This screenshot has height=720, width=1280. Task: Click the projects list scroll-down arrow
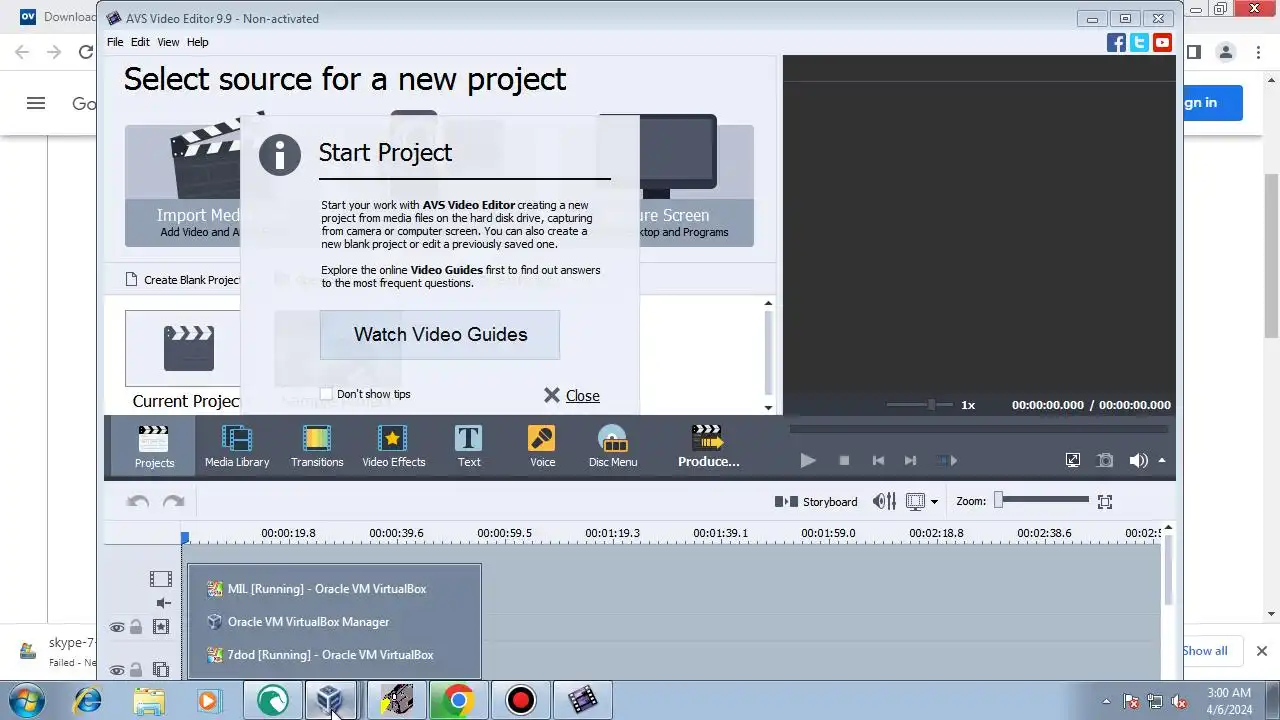click(768, 407)
